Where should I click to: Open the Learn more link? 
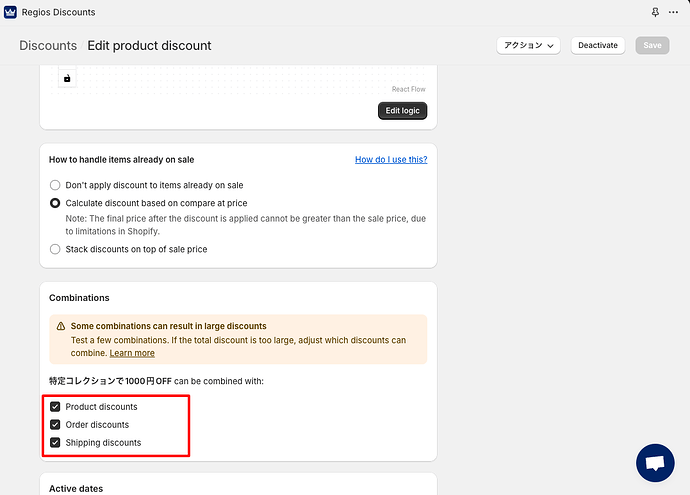coord(132,353)
